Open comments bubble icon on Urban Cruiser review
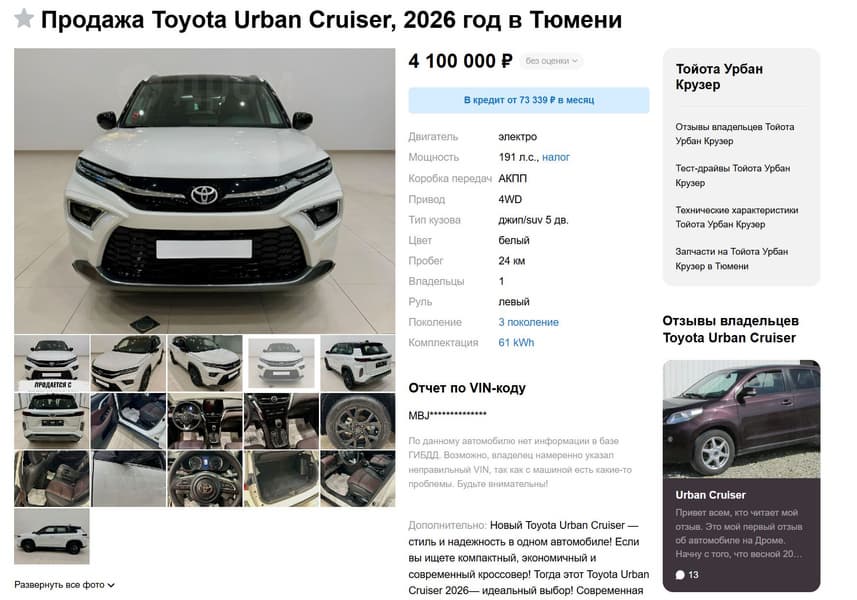 (680, 574)
